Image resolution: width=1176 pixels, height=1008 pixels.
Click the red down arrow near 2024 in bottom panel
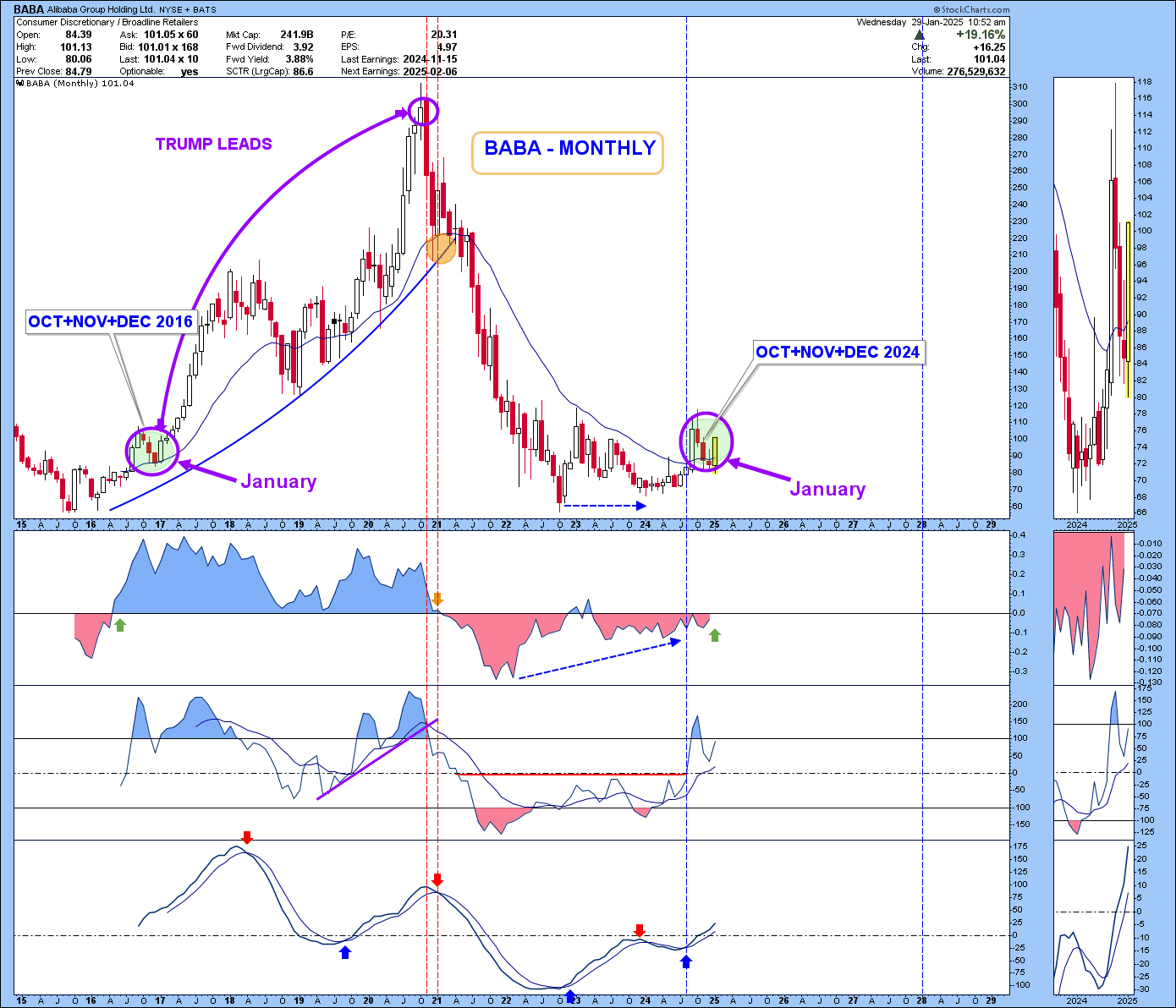(x=640, y=931)
